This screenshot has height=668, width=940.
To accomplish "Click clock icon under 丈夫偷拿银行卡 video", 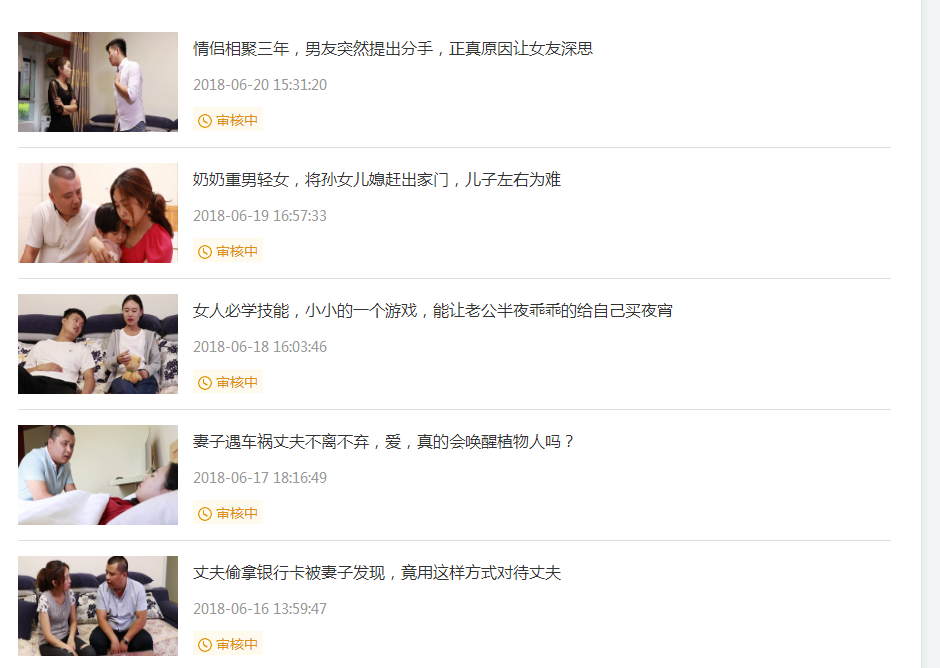I will pyautogui.click(x=205, y=645).
